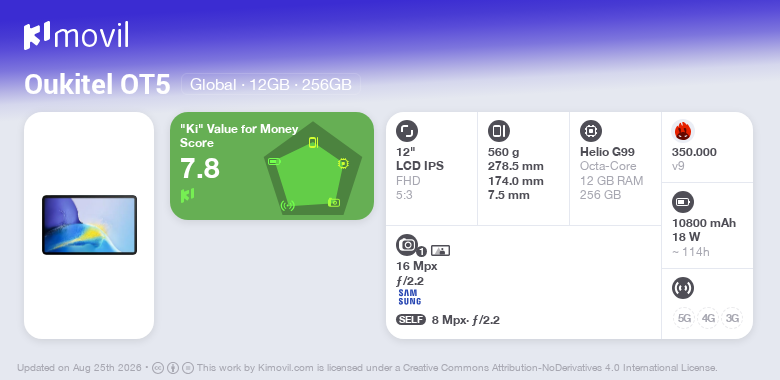Click the Samsung sensor logo
The width and height of the screenshot is (780, 380).
click(x=409, y=297)
